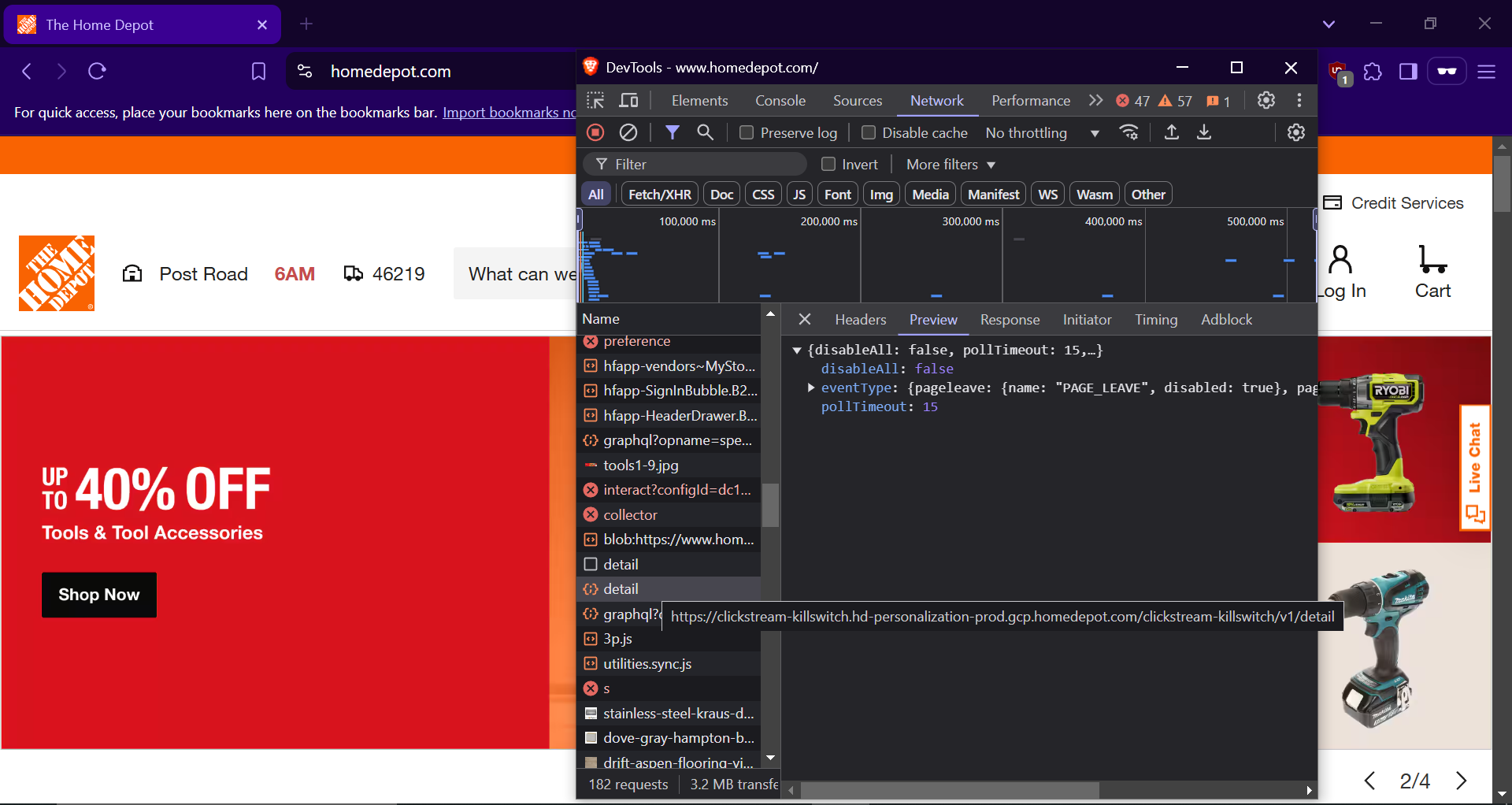
Task: Export HAR file download icon
Action: (x=1204, y=132)
